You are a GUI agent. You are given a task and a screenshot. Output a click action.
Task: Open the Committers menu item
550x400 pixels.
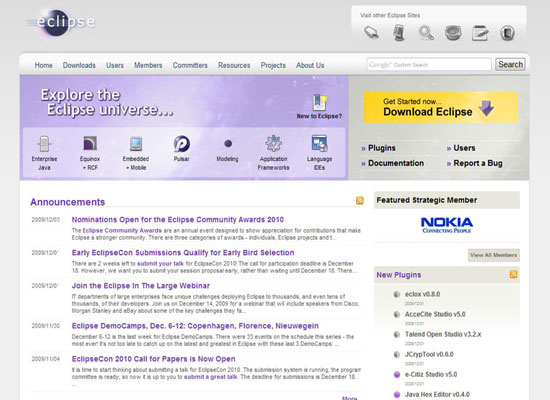(x=190, y=65)
